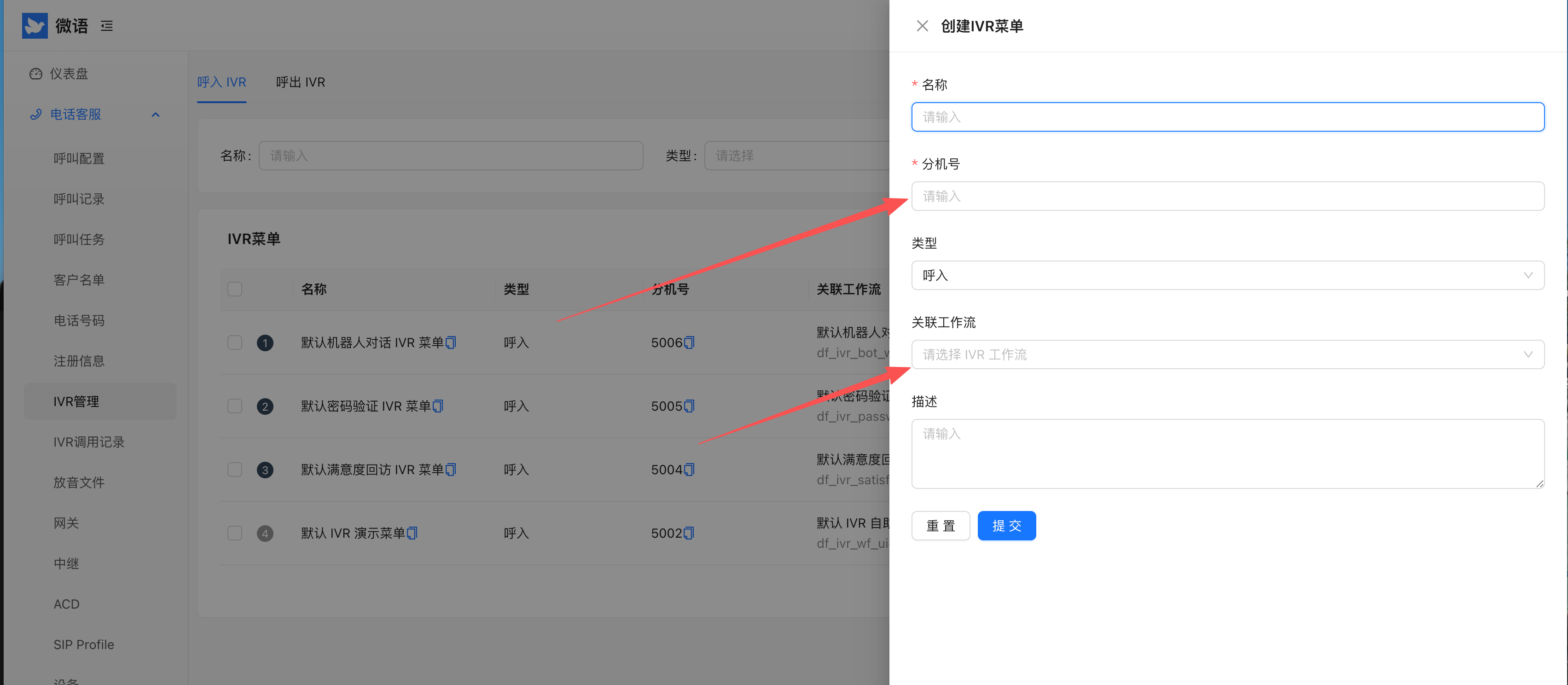Select IVR管理 in the sidebar

pyautogui.click(x=100, y=401)
